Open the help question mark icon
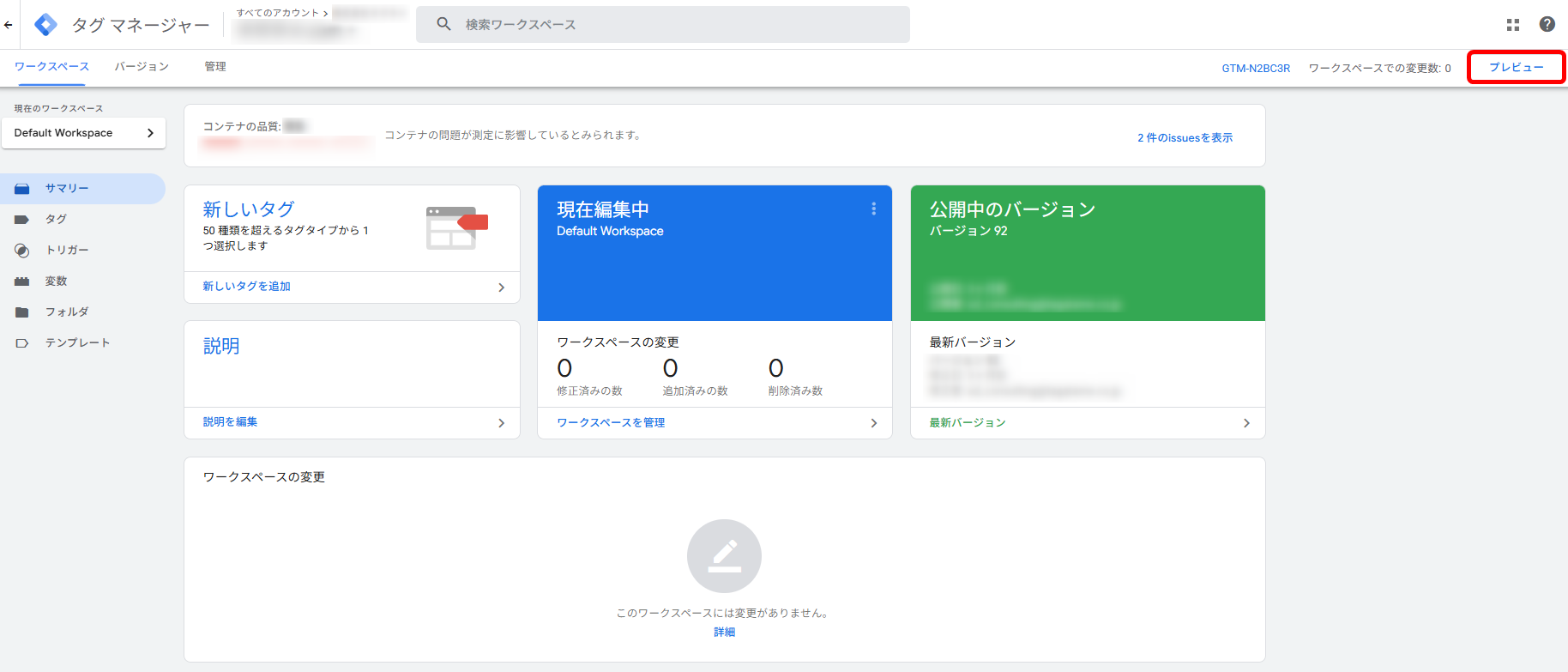This screenshot has width=1568, height=672. click(1547, 24)
